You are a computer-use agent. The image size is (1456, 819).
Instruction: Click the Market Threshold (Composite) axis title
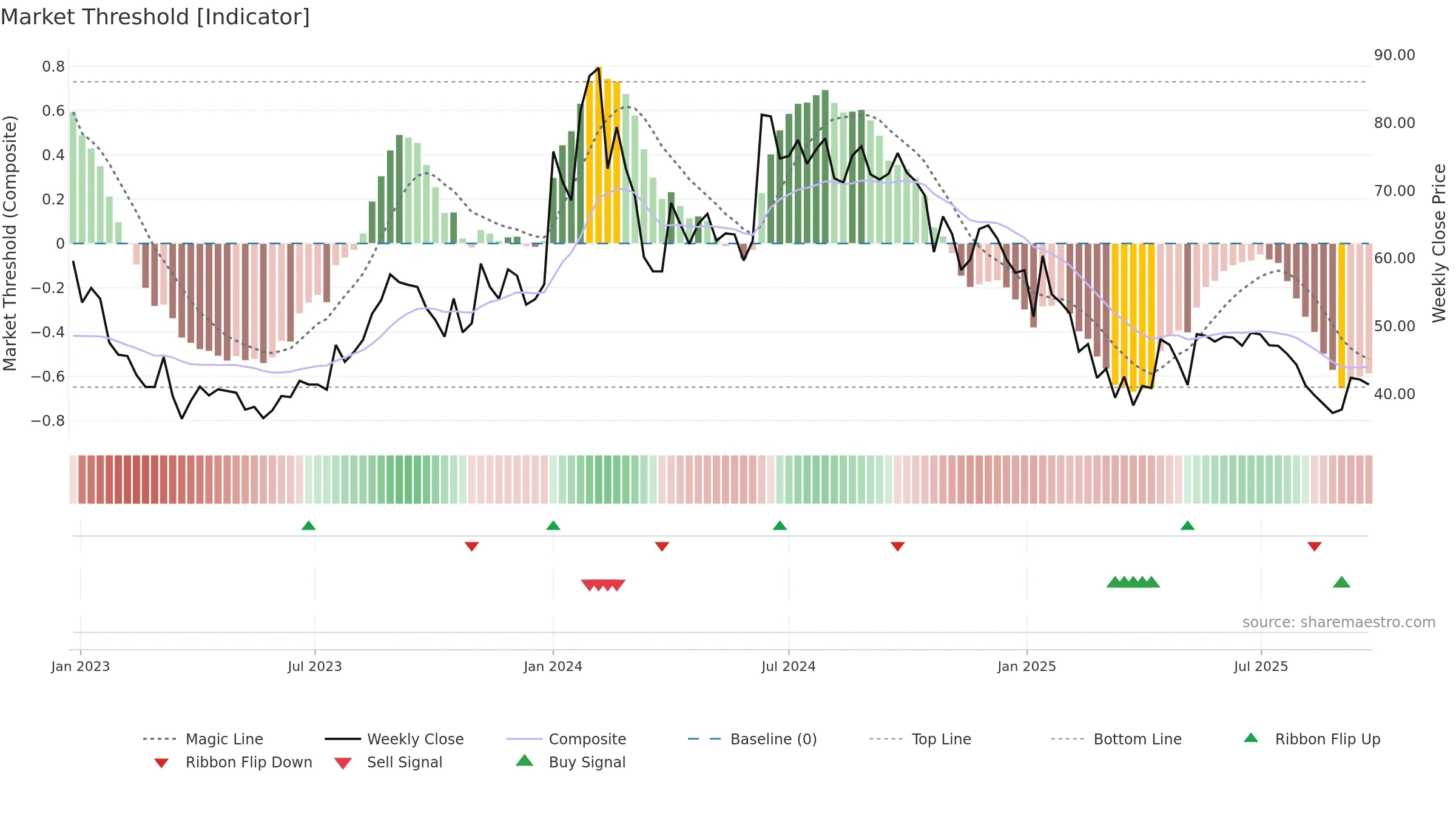10,243
